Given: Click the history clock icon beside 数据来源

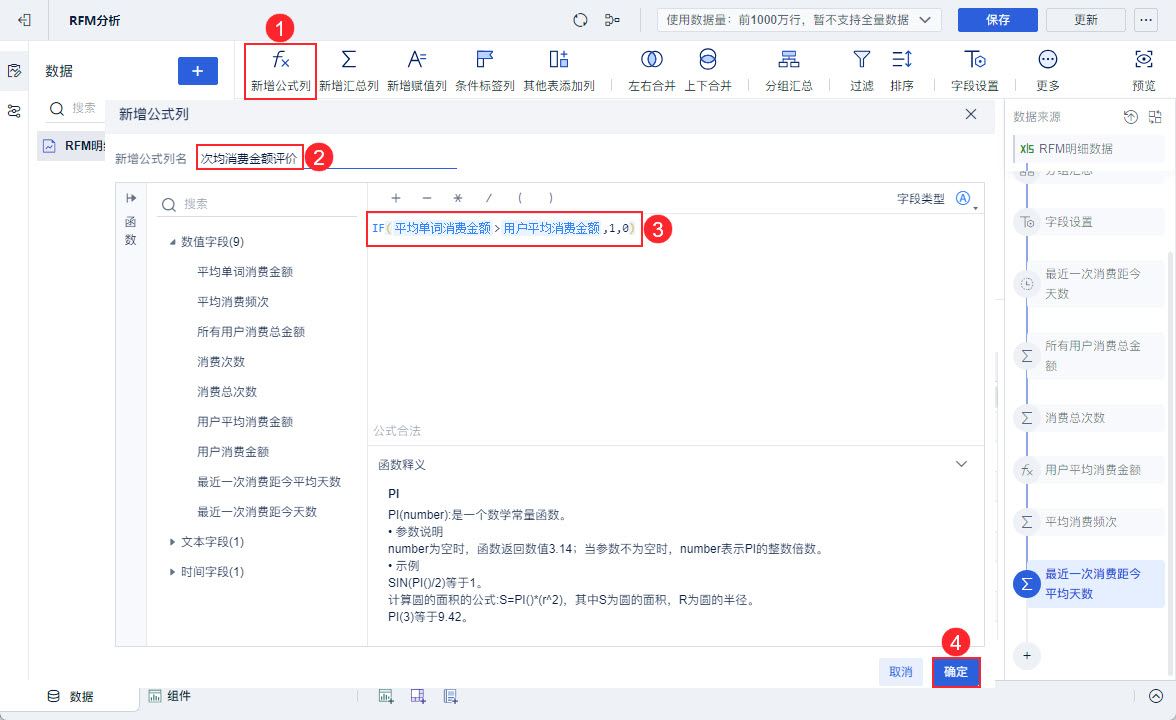Looking at the screenshot, I should (1130, 116).
